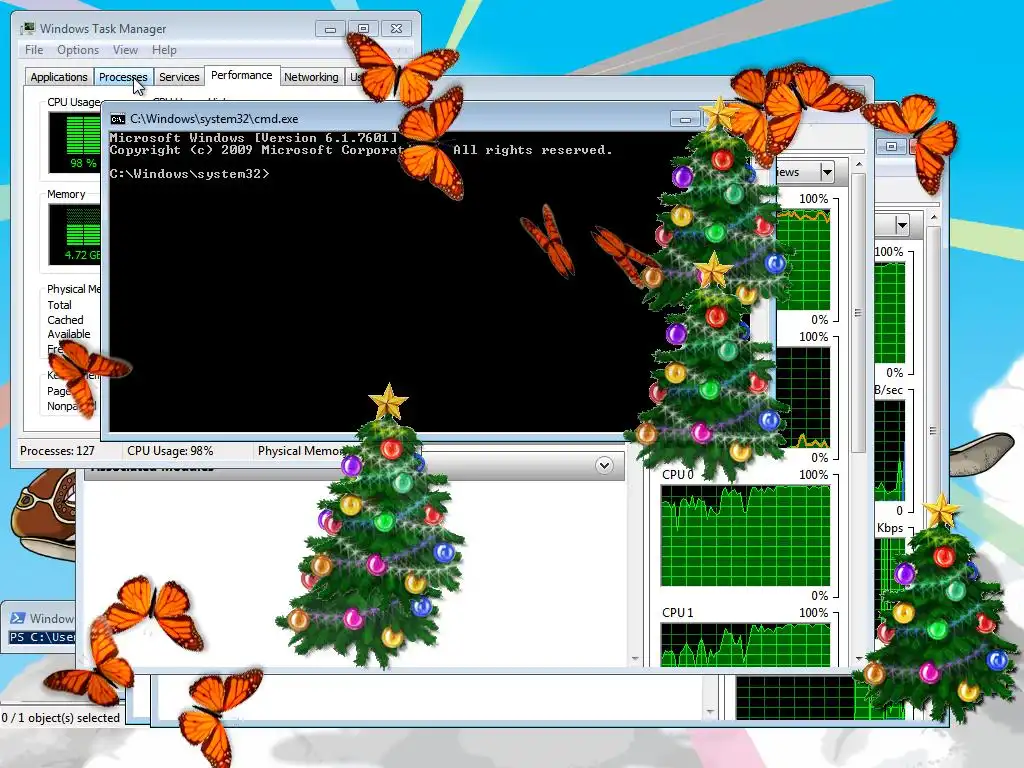This screenshot has width=1024, height=768.
Task: Open the Help menu in Task Manager
Action: 164,50
